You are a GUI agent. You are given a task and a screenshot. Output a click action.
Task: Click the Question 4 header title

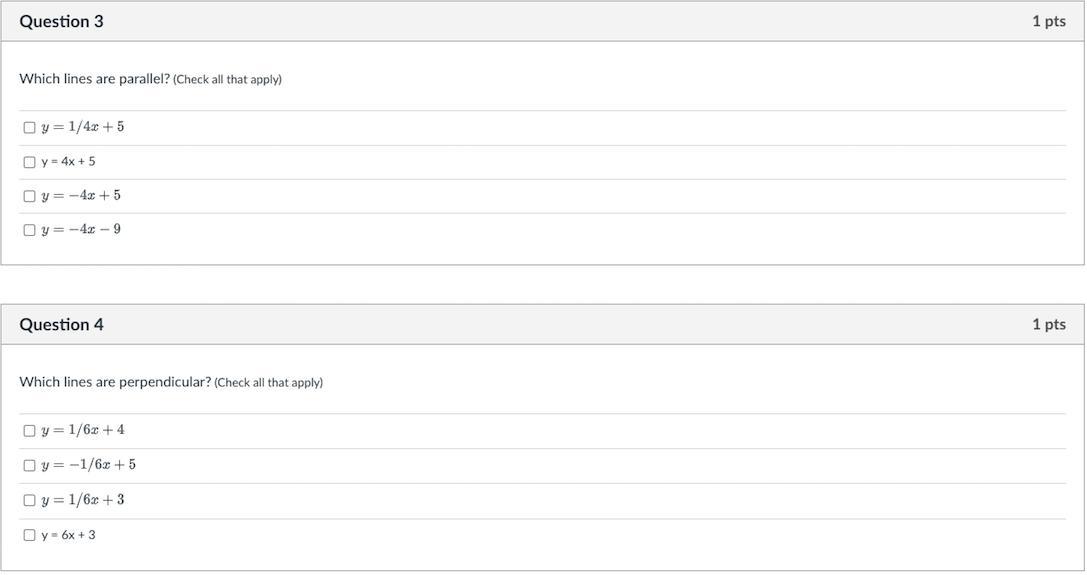pyautogui.click(x=61, y=324)
